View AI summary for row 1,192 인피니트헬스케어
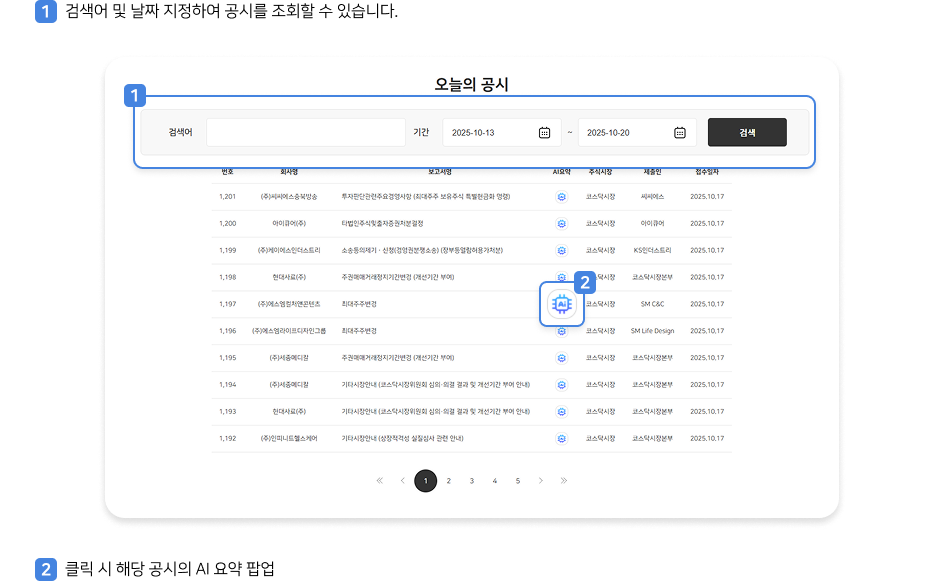 point(562,438)
